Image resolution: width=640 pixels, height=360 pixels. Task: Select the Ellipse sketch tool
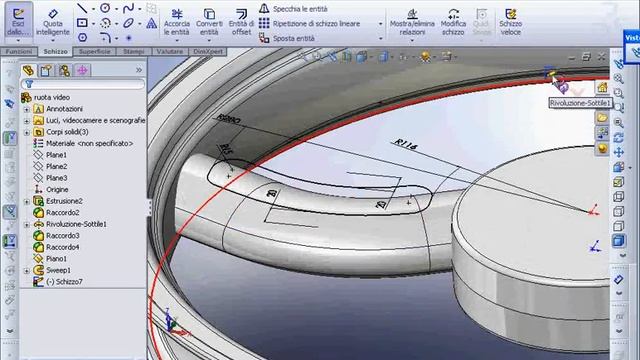click(x=129, y=23)
